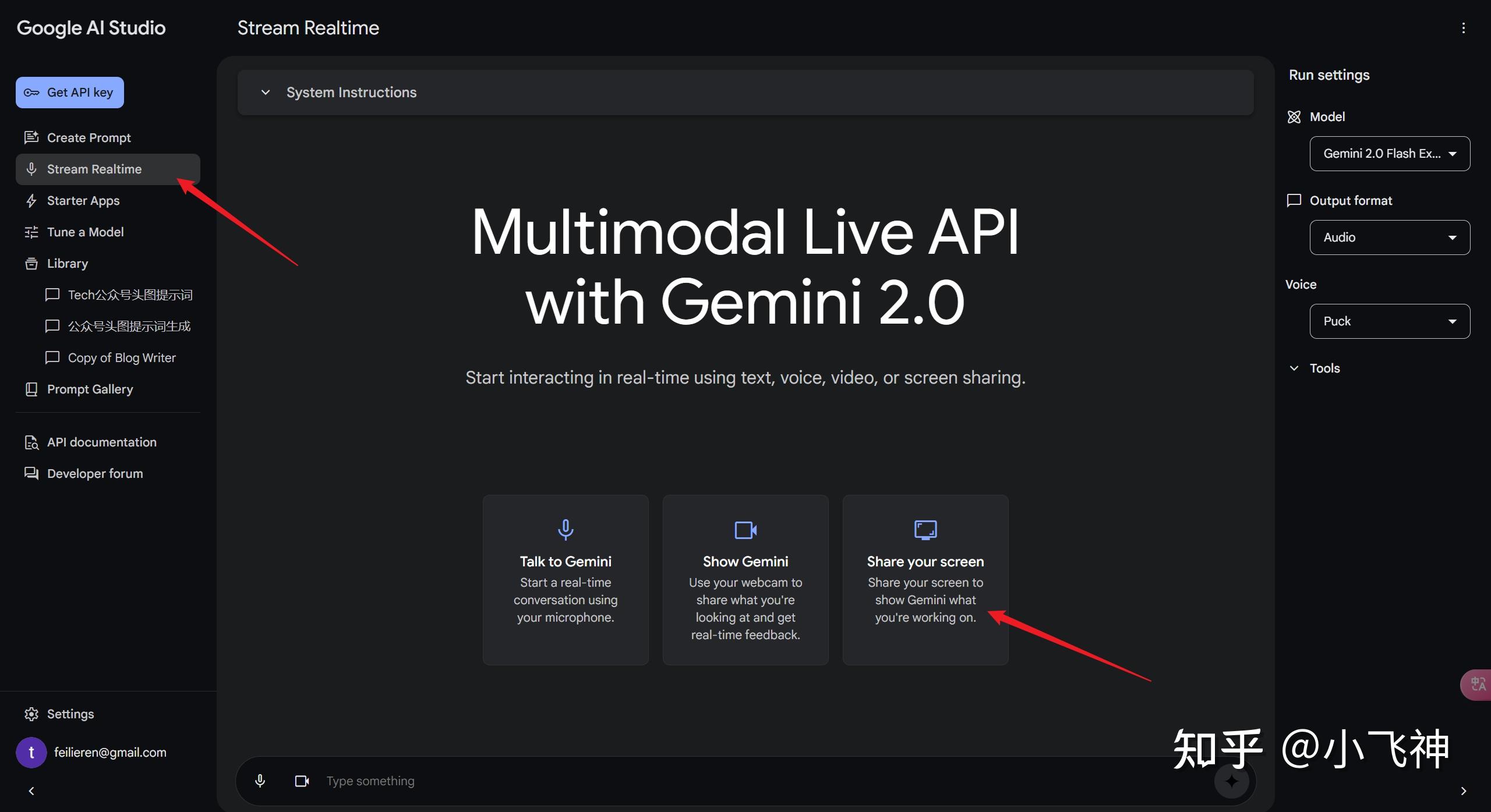Click the Get API key button
The height and width of the screenshot is (812, 1491).
pos(69,92)
